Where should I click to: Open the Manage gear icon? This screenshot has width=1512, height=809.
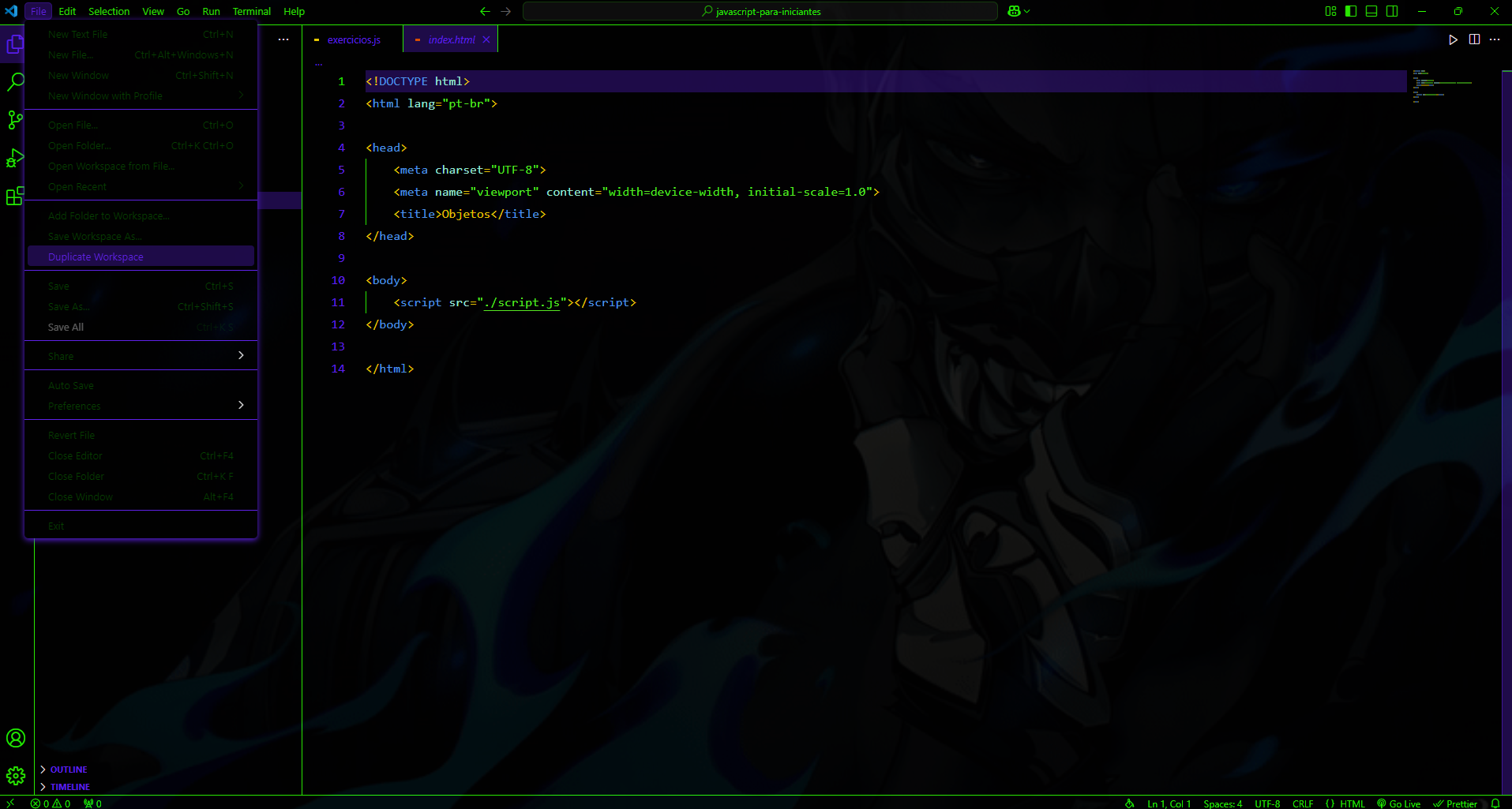[x=16, y=776]
